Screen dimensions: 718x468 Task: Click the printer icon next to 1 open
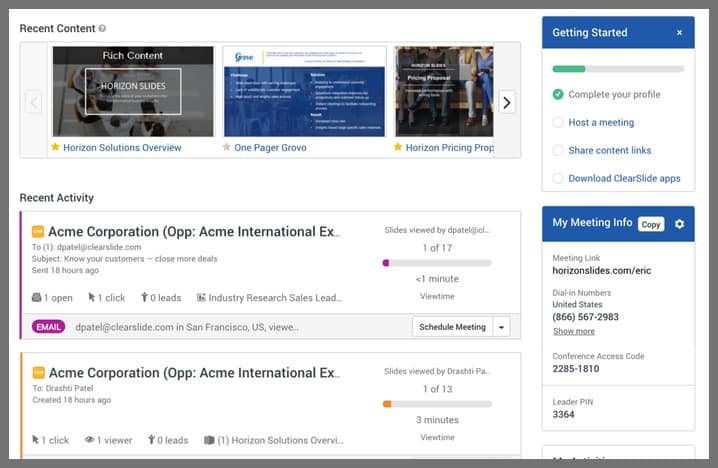(37, 297)
